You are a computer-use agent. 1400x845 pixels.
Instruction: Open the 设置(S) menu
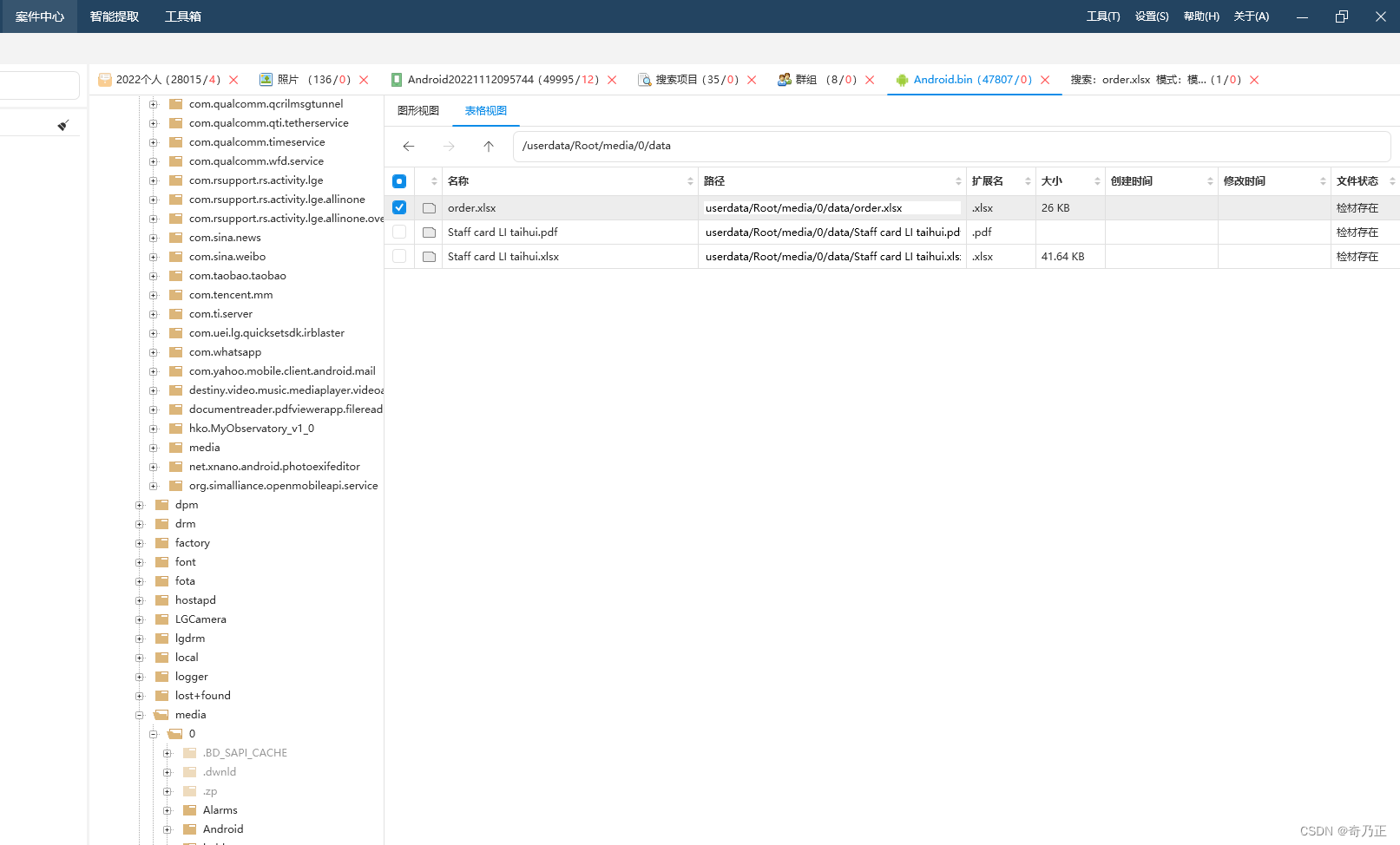1152,16
